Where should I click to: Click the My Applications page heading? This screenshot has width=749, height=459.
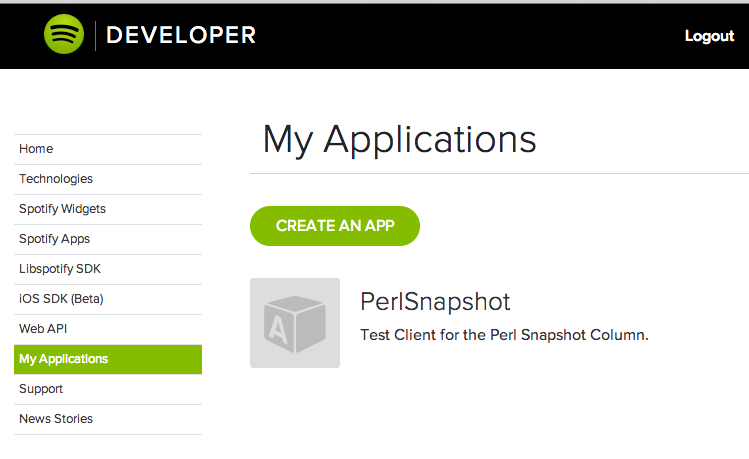click(x=399, y=140)
